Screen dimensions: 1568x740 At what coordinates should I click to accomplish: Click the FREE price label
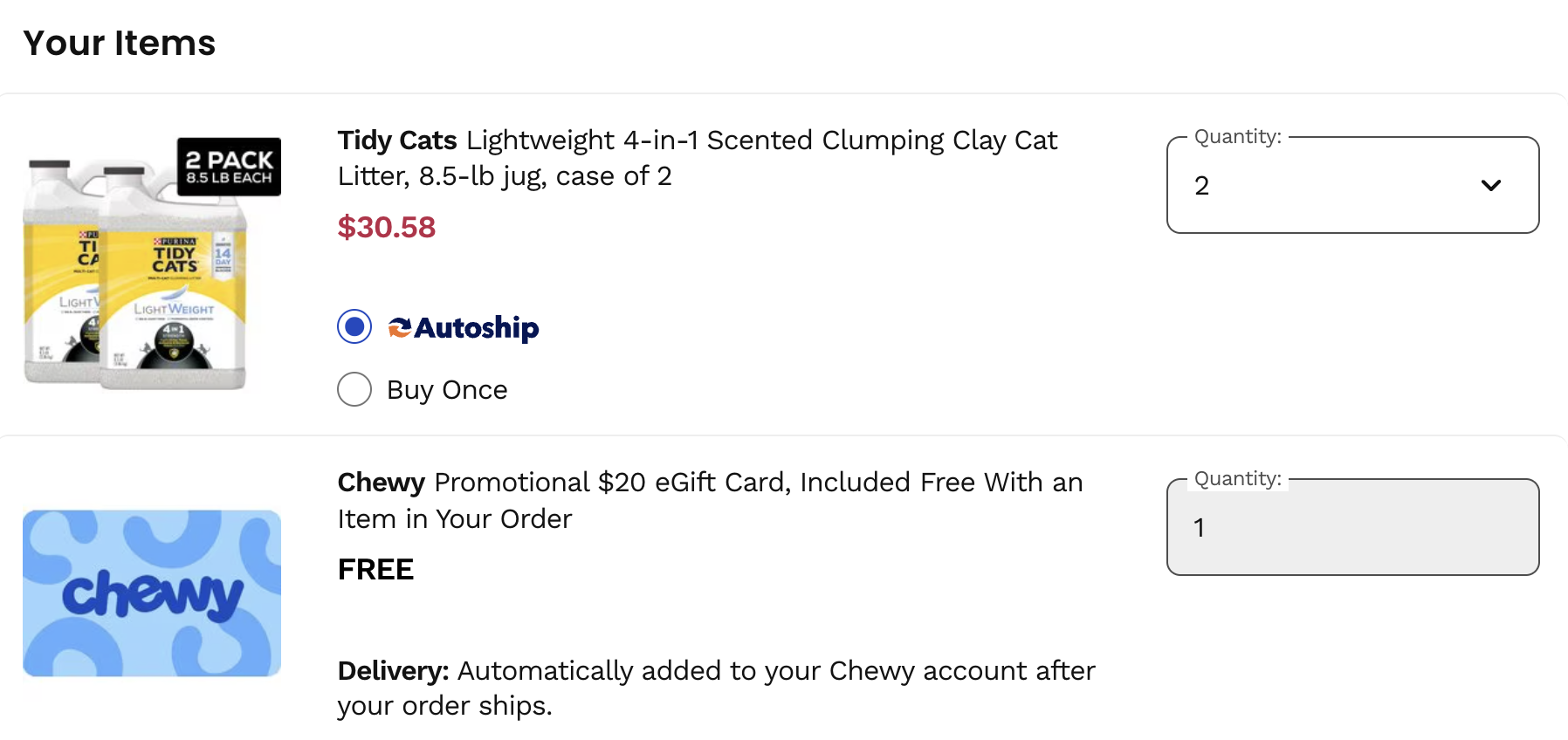click(375, 569)
